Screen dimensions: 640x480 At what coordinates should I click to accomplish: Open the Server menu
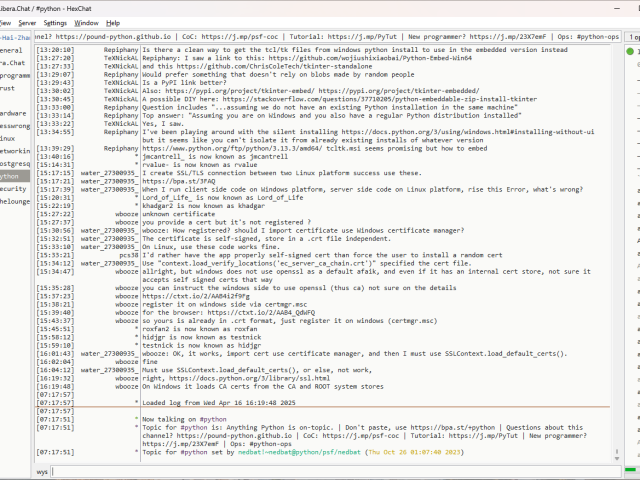coord(26,22)
